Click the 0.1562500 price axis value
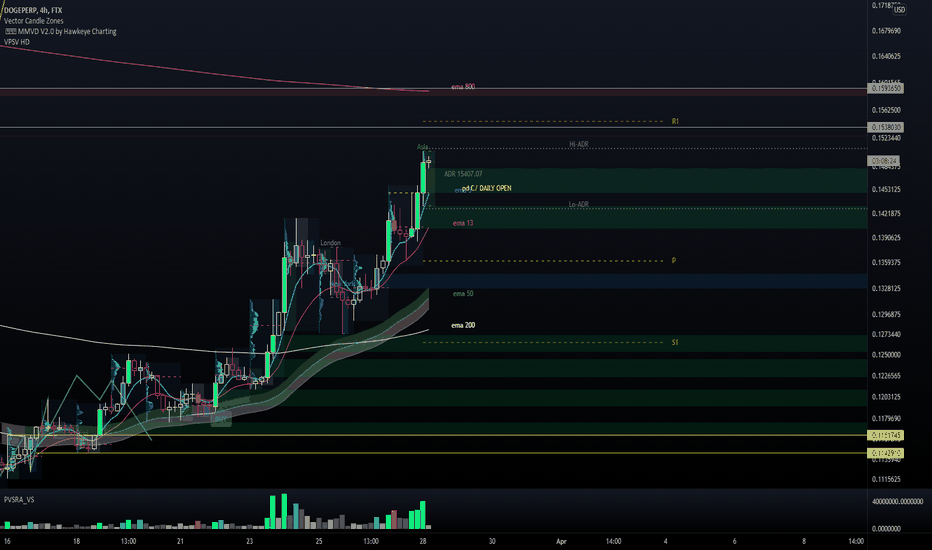The width and height of the screenshot is (932, 550). coord(886,111)
